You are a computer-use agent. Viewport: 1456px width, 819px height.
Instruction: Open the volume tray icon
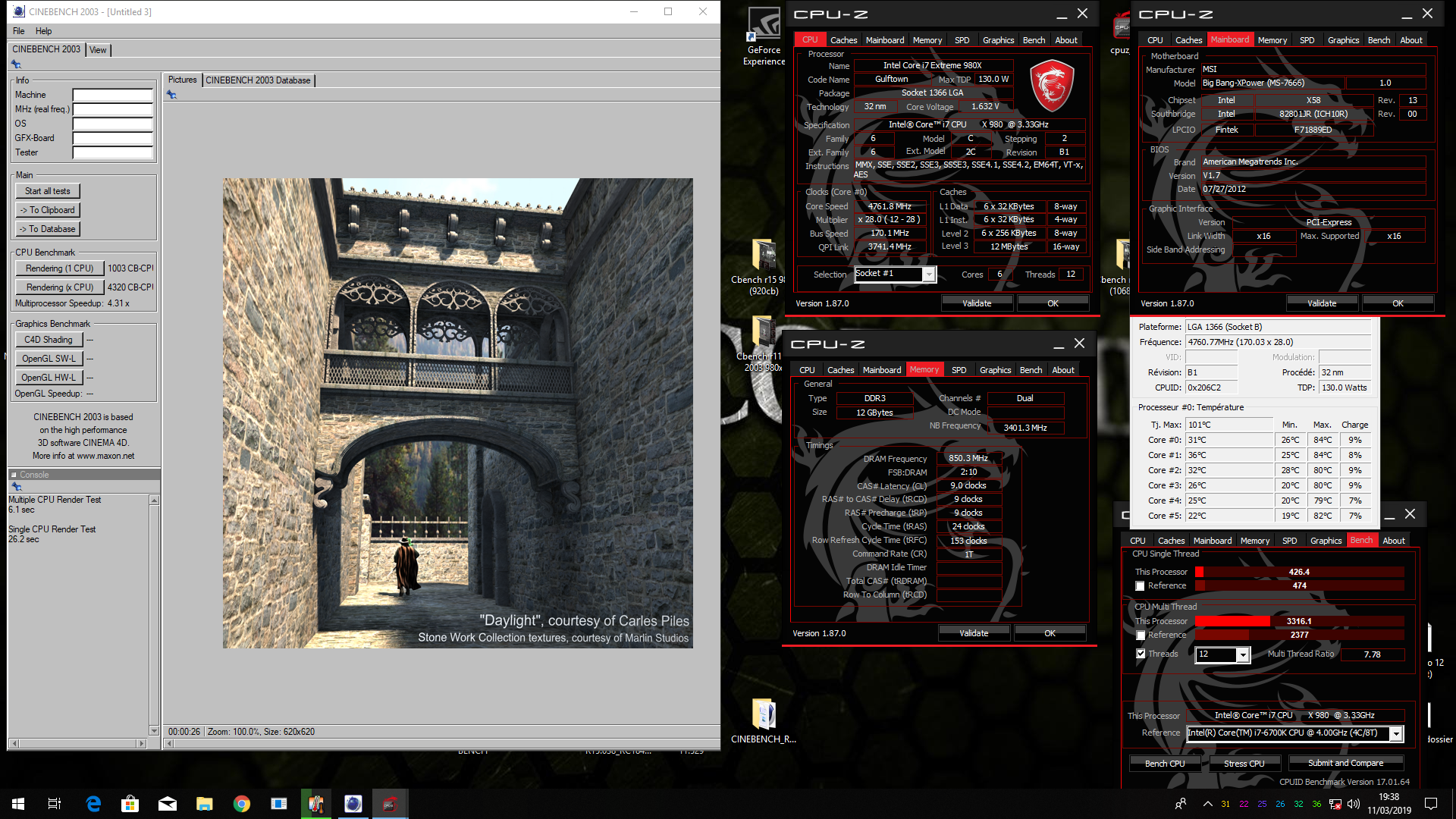point(1354,804)
